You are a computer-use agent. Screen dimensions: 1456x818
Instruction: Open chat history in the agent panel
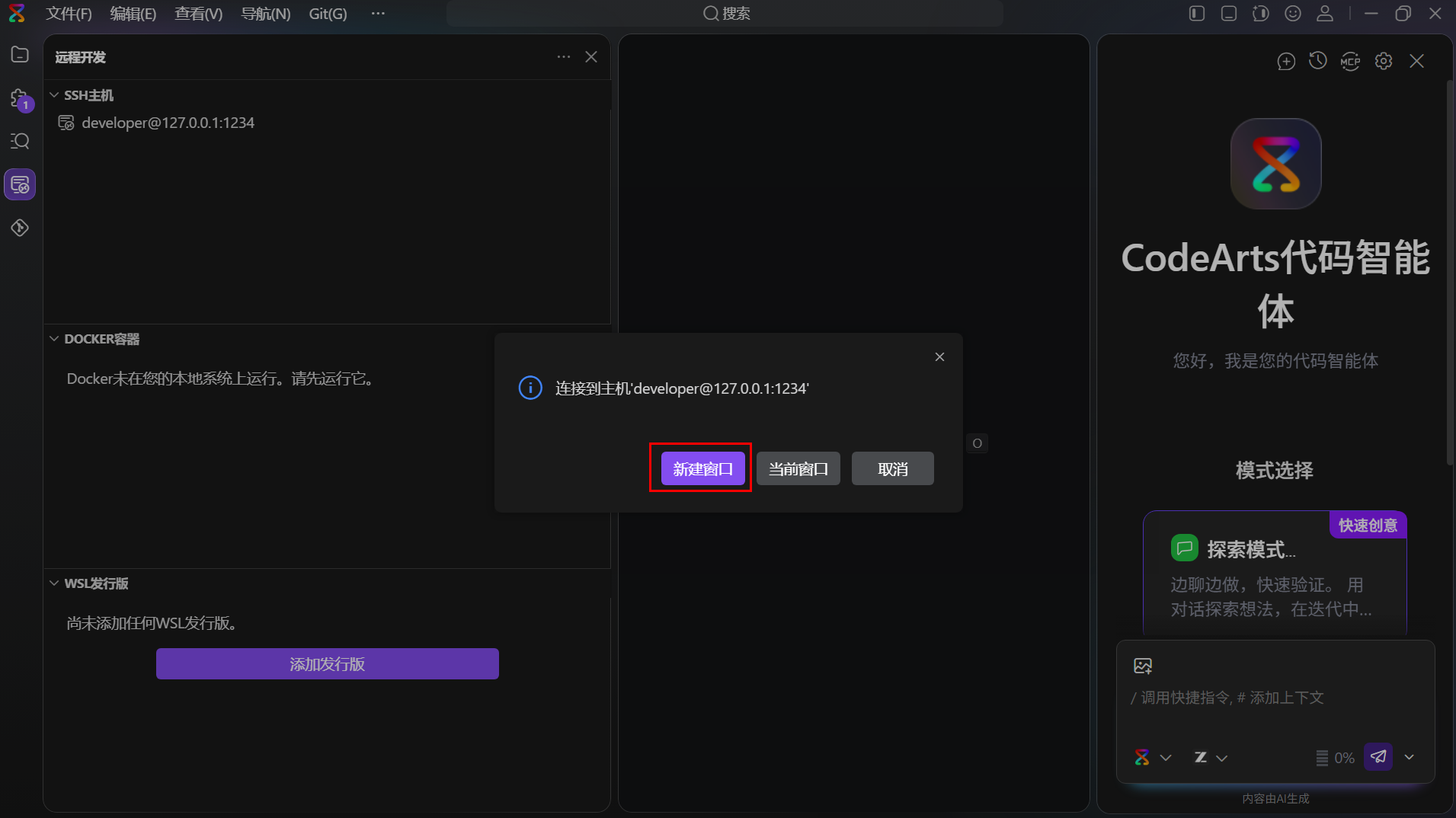tap(1318, 61)
